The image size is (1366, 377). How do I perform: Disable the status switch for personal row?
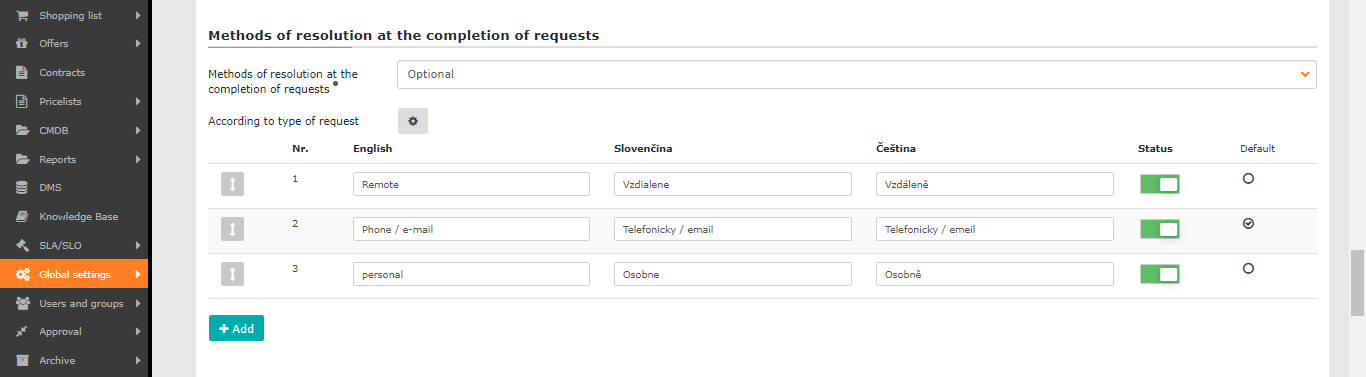point(1160,274)
